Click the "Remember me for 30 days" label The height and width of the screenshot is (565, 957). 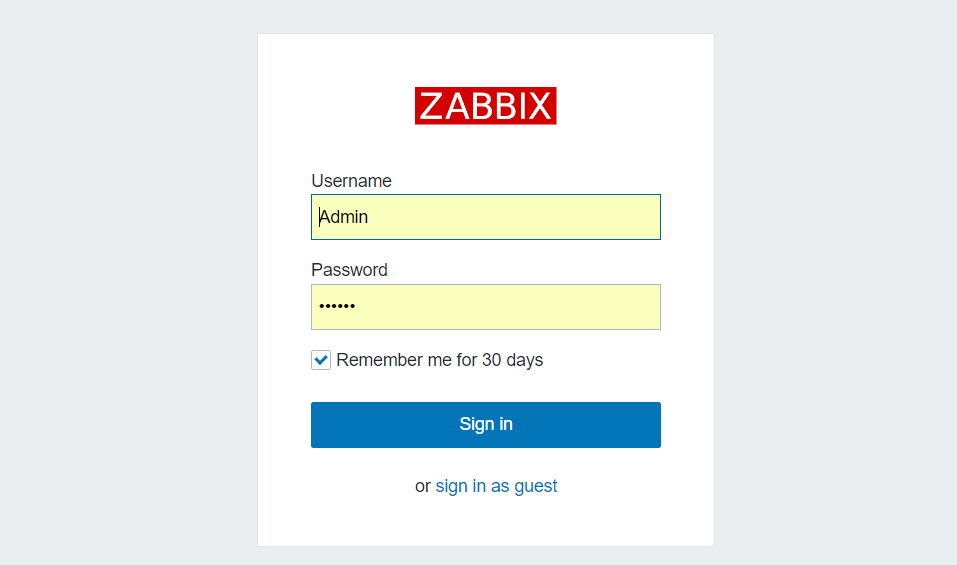tap(439, 360)
